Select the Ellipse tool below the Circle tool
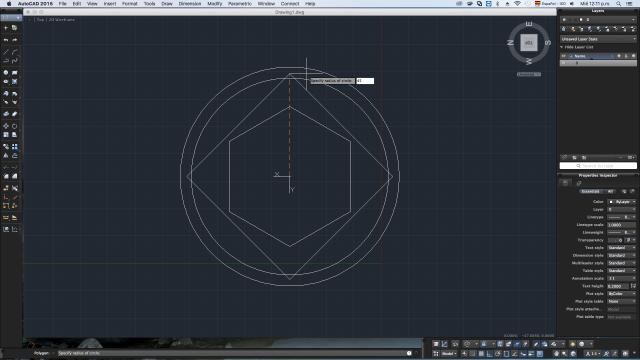 6,82
